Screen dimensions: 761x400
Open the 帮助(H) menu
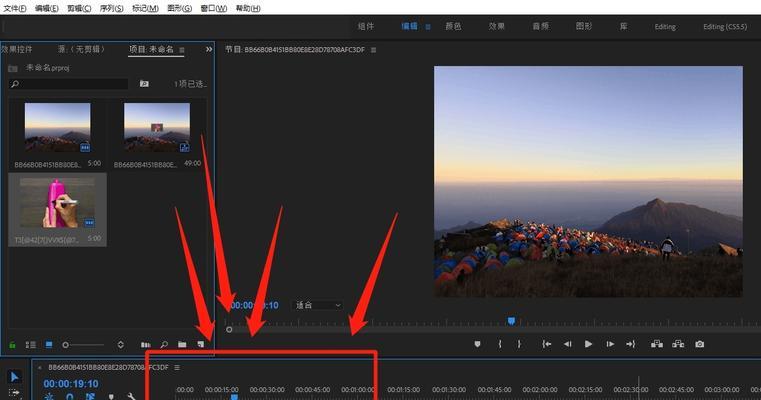click(248, 8)
